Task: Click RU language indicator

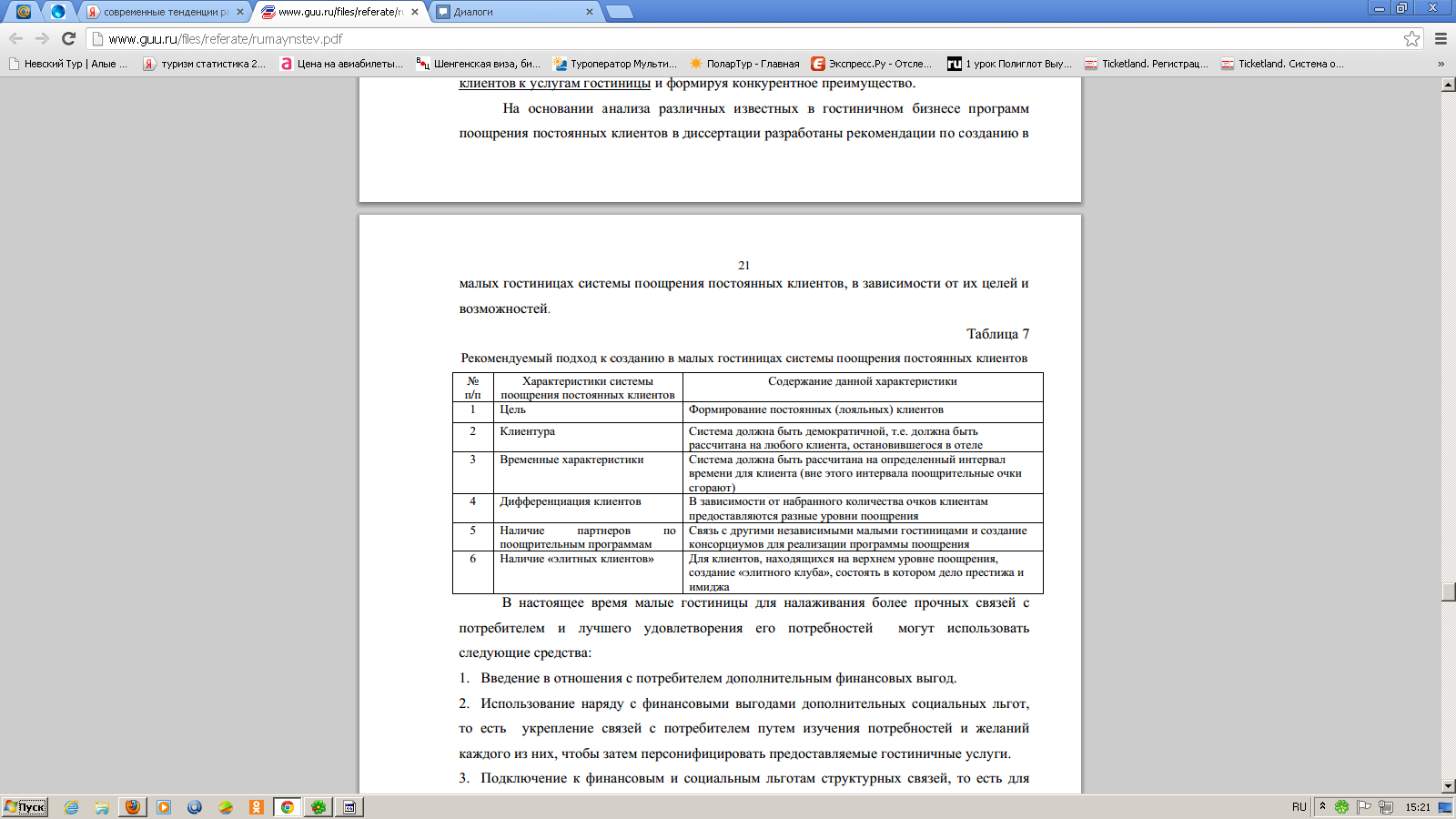Action: coord(1299,807)
